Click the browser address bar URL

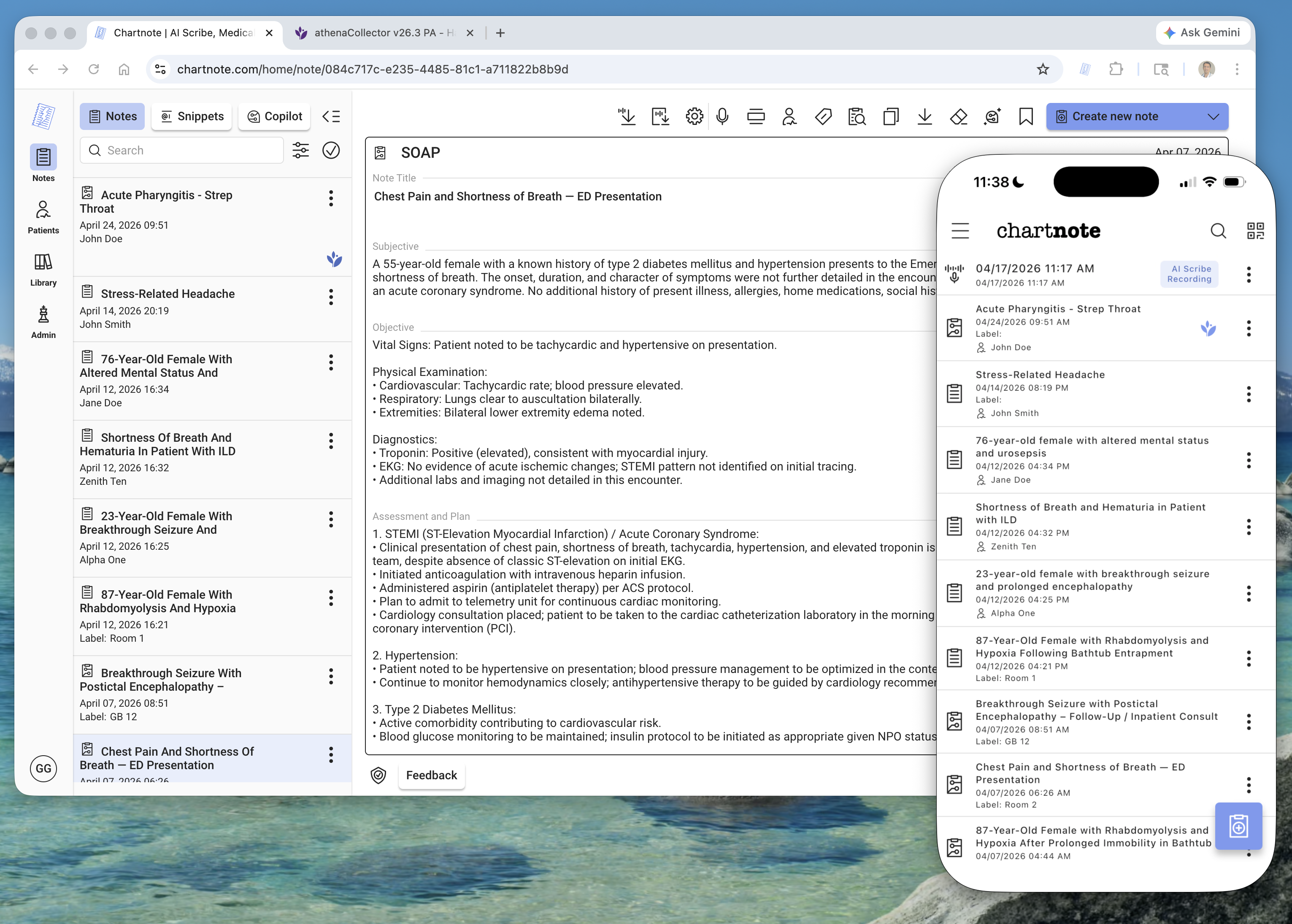pos(373,70)
